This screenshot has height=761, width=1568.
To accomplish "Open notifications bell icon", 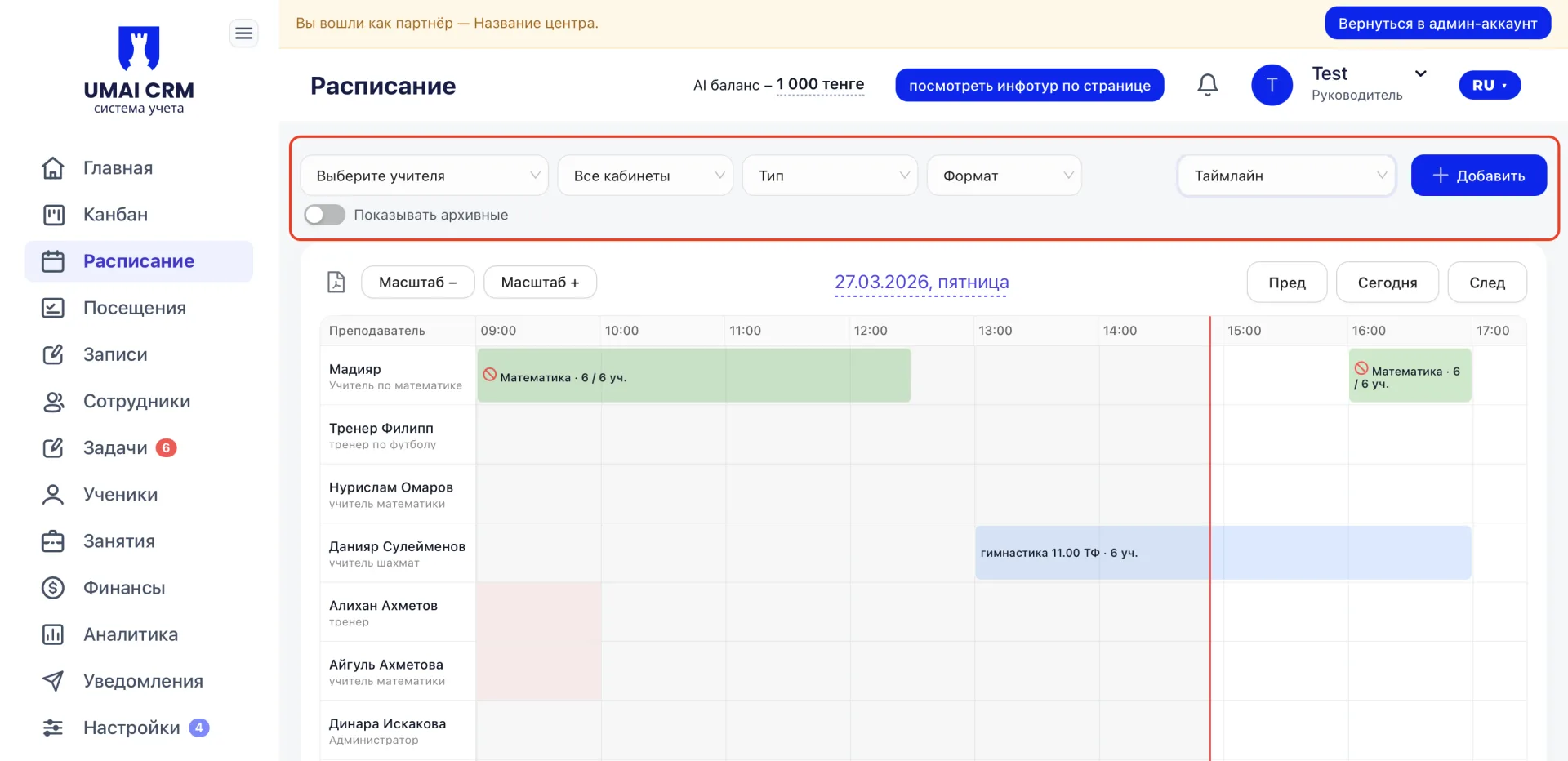I will (1208, 85).
